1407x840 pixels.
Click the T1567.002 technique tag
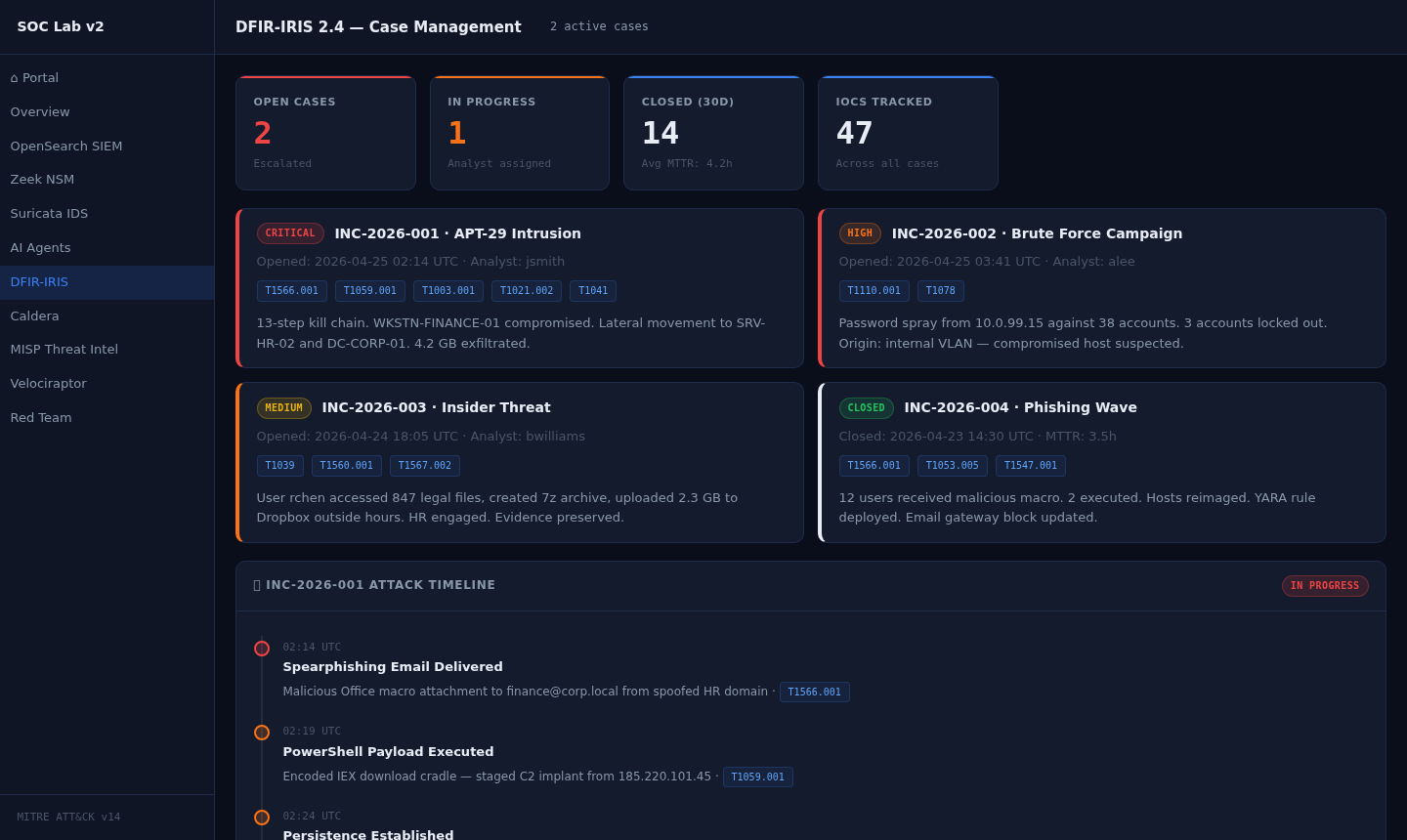(425, 466)
